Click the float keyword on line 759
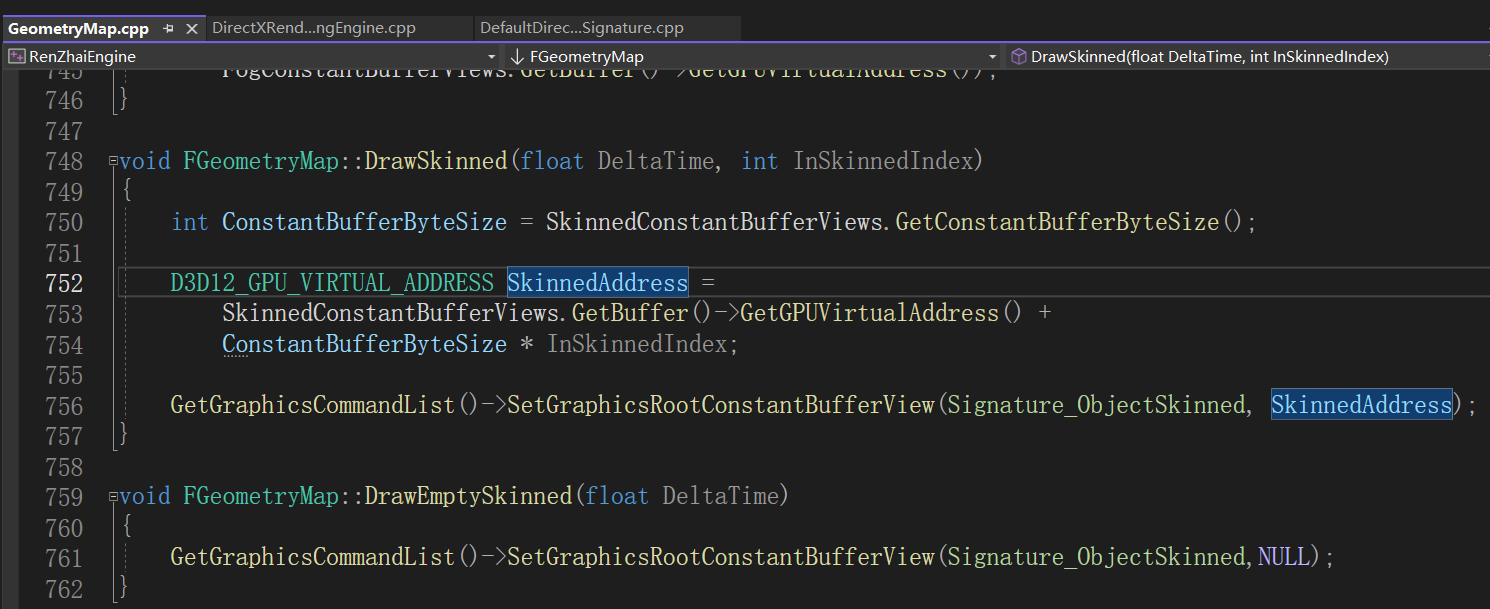This screenshot has height=609, width=1490. pyautogui.click(x=617, y=496)
